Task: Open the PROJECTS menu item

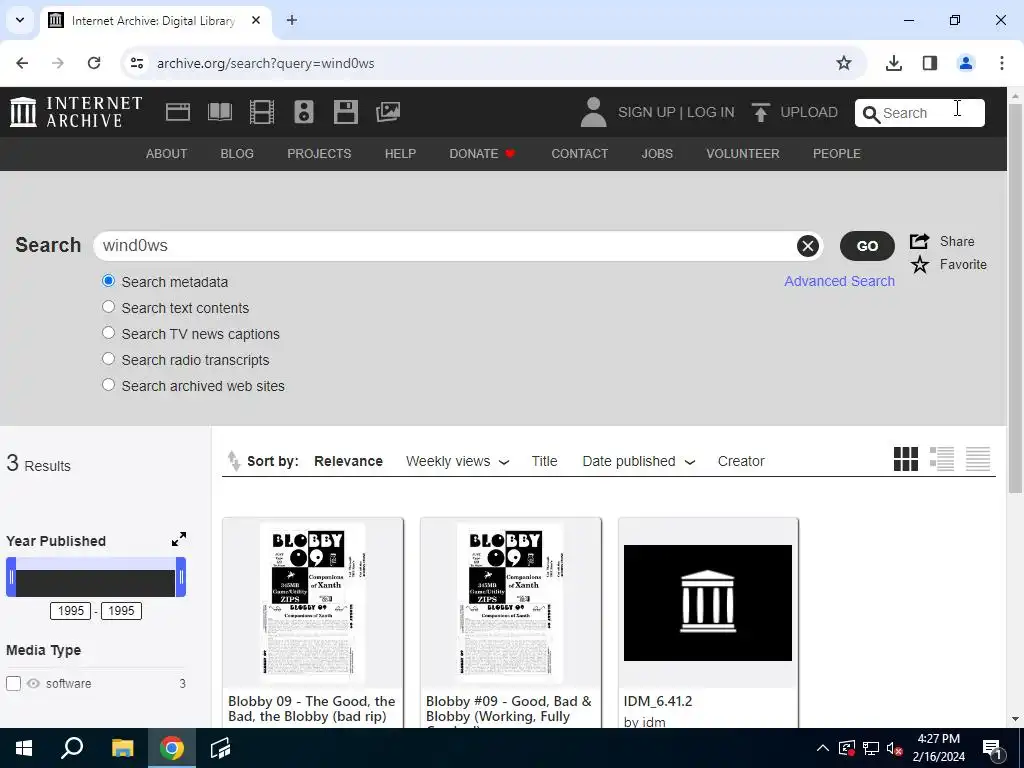Action: [x=319, y=153]
